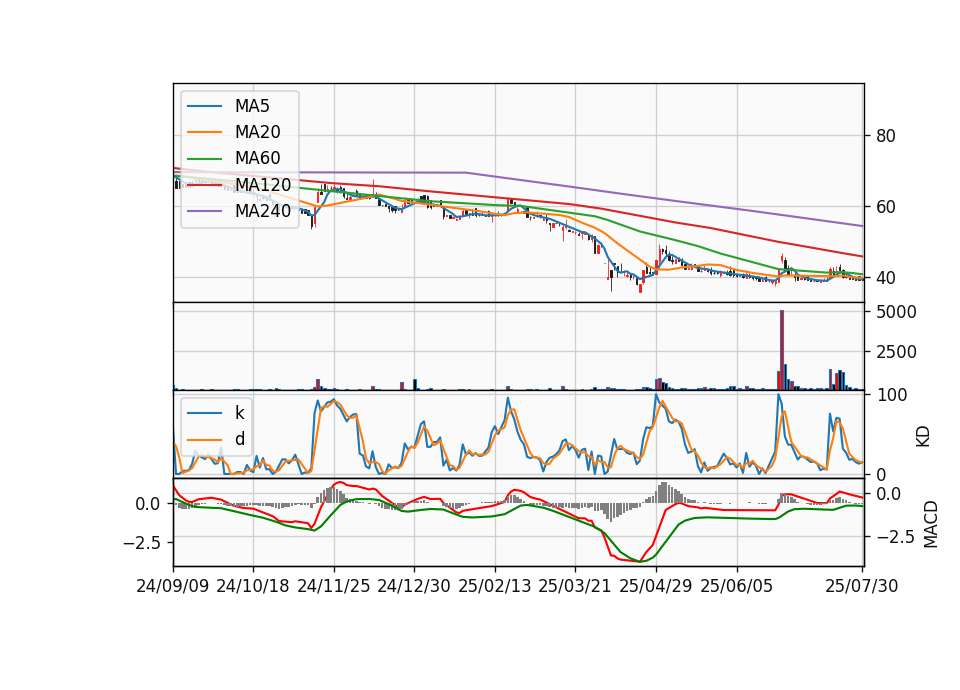The image size is (960, 690).
Task: Click the MA20 legend label
Action: [x=257, y=132]
